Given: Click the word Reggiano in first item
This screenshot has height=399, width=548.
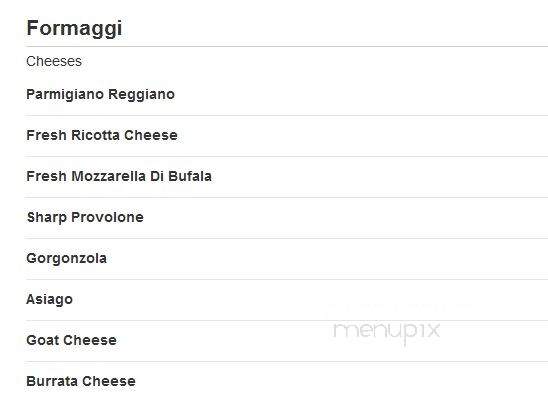Looking at the screenshot, I should [x=142, y=95].
